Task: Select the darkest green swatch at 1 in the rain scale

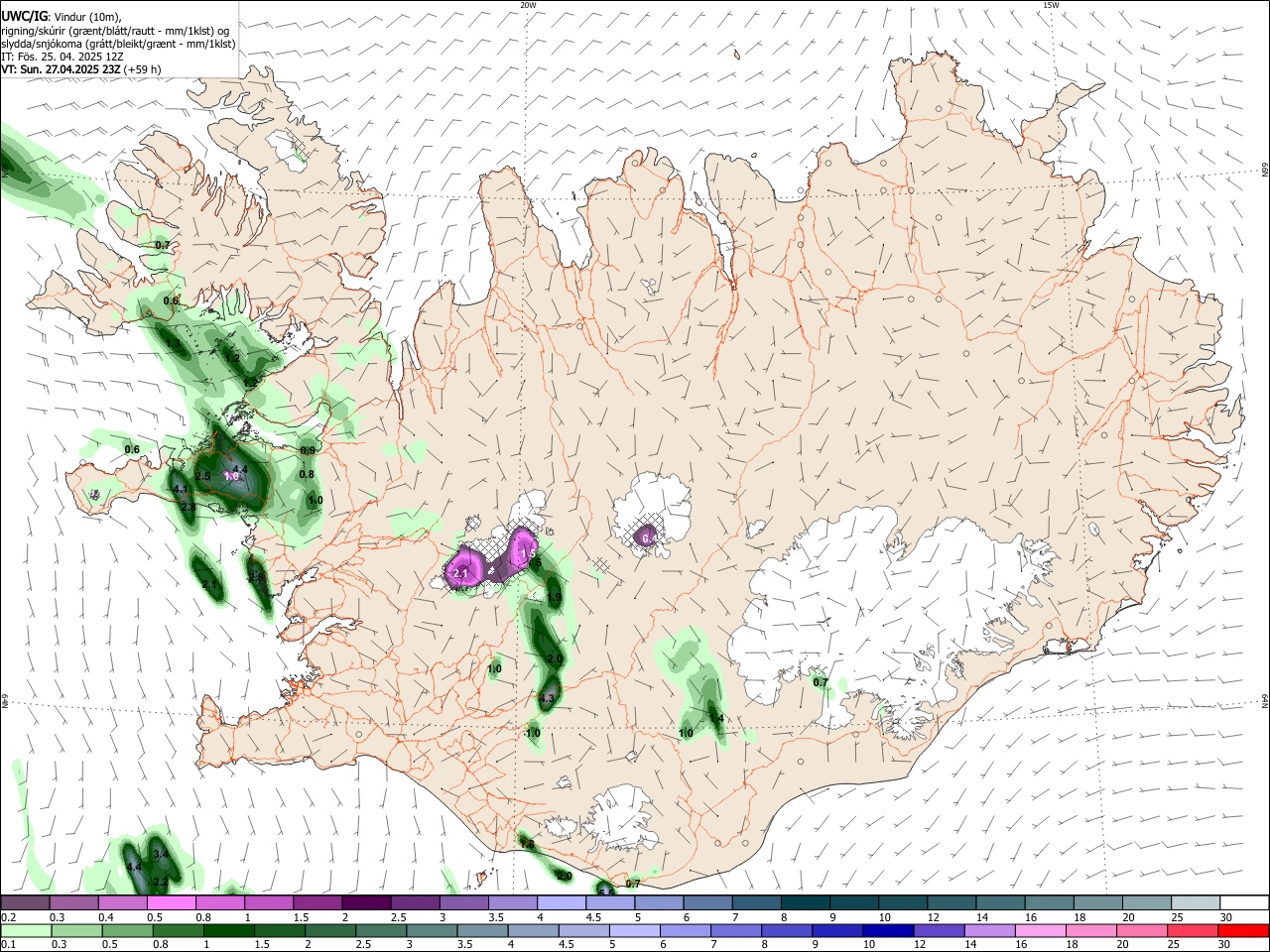Action: [228, 930]
